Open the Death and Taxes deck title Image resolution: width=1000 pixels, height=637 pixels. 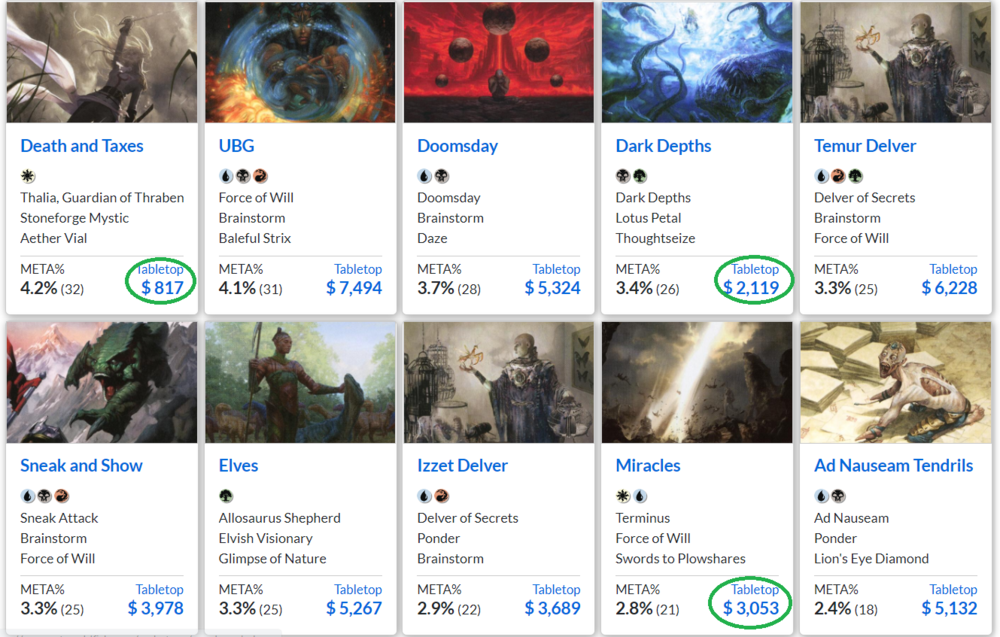pos(82,146)
